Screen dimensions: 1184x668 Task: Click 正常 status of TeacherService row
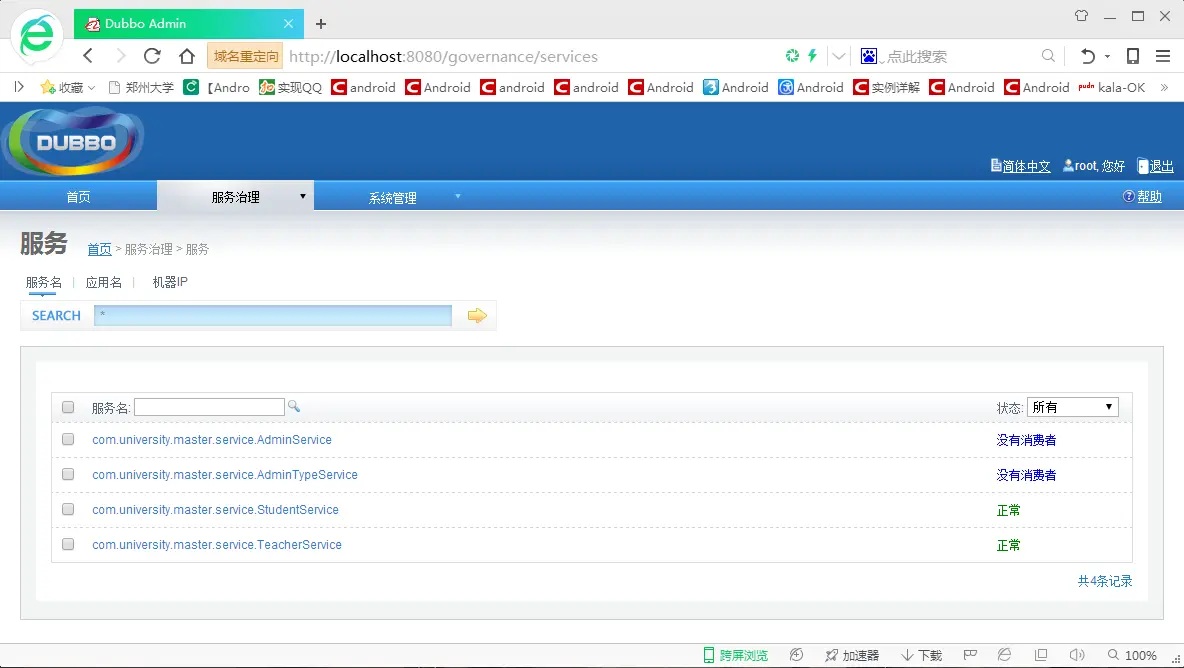(x=1008, y=545)
